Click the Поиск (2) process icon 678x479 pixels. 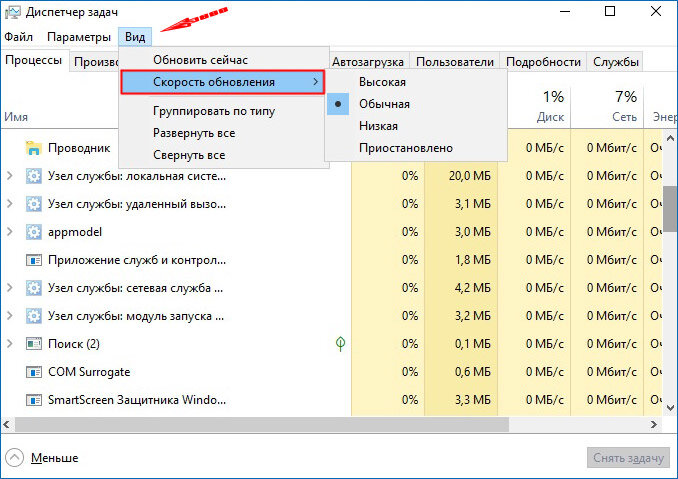pos(34,344)
